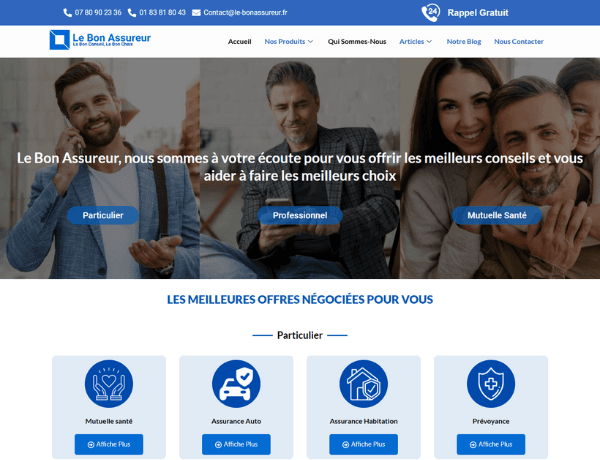Click the phone icon beside 07 80 90 23 36
This screenshot has height=460, width=600.
tap(67, 13)
